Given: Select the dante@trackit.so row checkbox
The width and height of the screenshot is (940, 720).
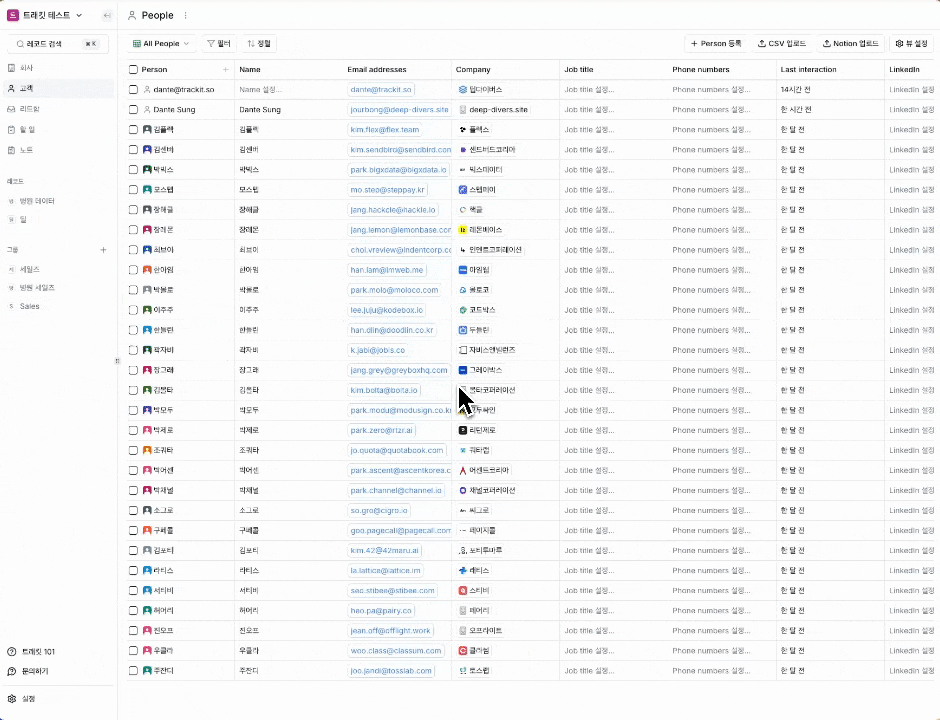Looking at the screenshot, I should pos(133,89).
